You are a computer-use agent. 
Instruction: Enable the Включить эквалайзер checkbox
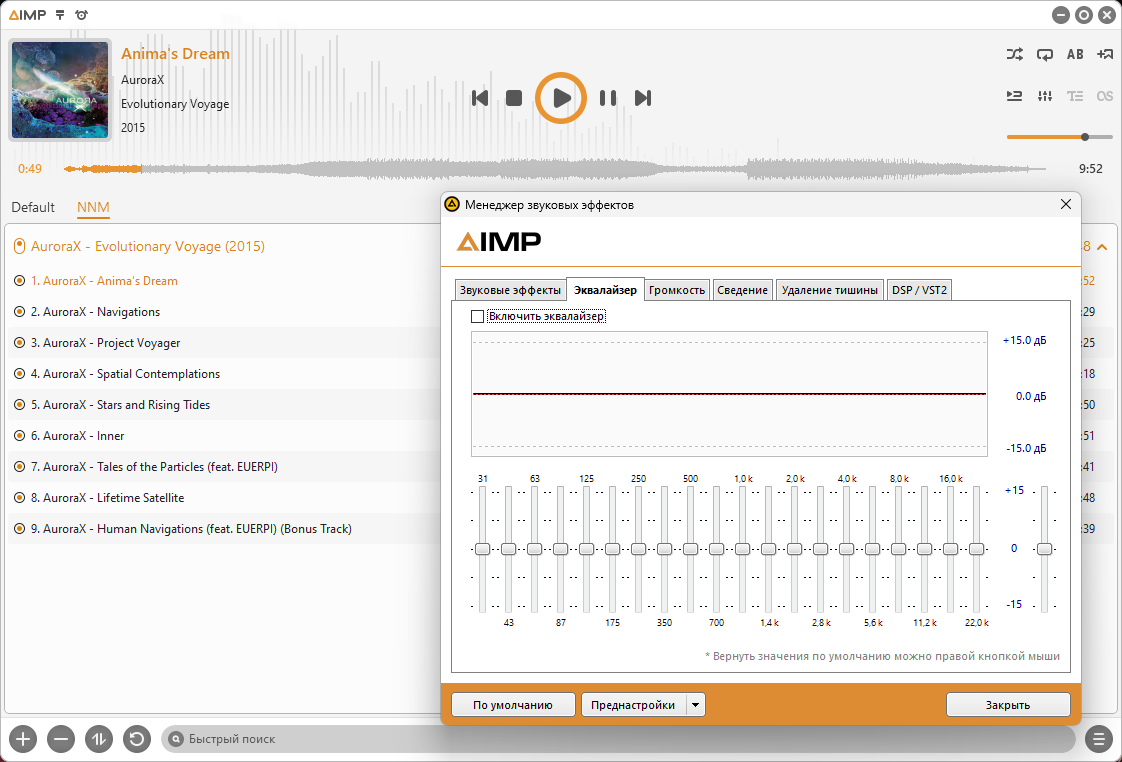pyautogui.click(x=477, y=316)
